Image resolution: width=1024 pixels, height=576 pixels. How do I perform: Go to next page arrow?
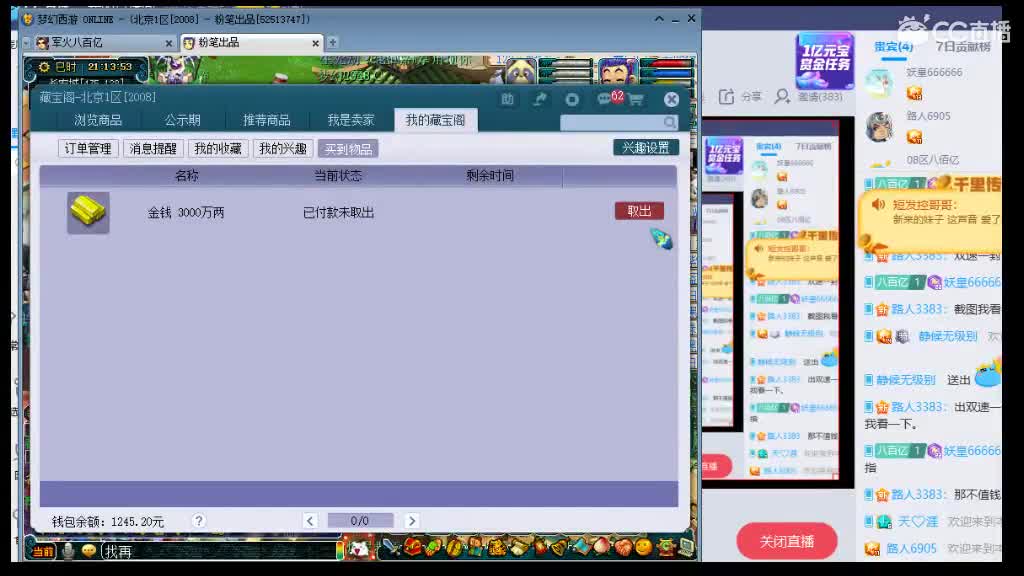click(411, 520)
